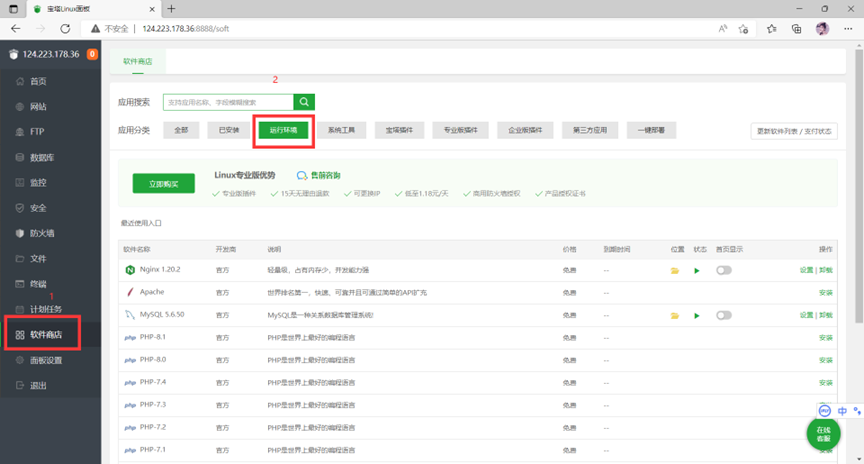Open browser collections icon
This screenshot has width=864, height=464.
pos(796,29)
